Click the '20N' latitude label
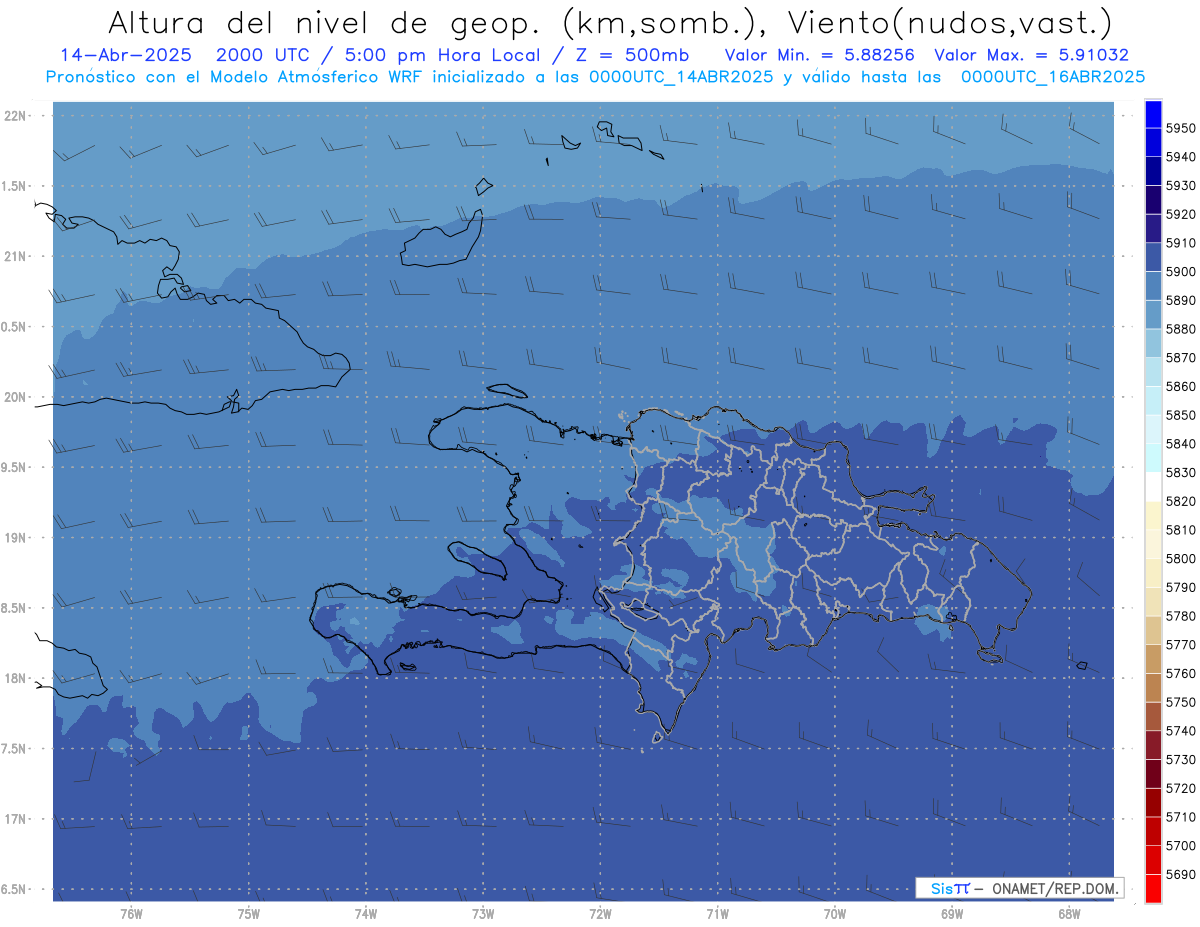The width and height of the screenshot is (1200, 927). point(16,398)
